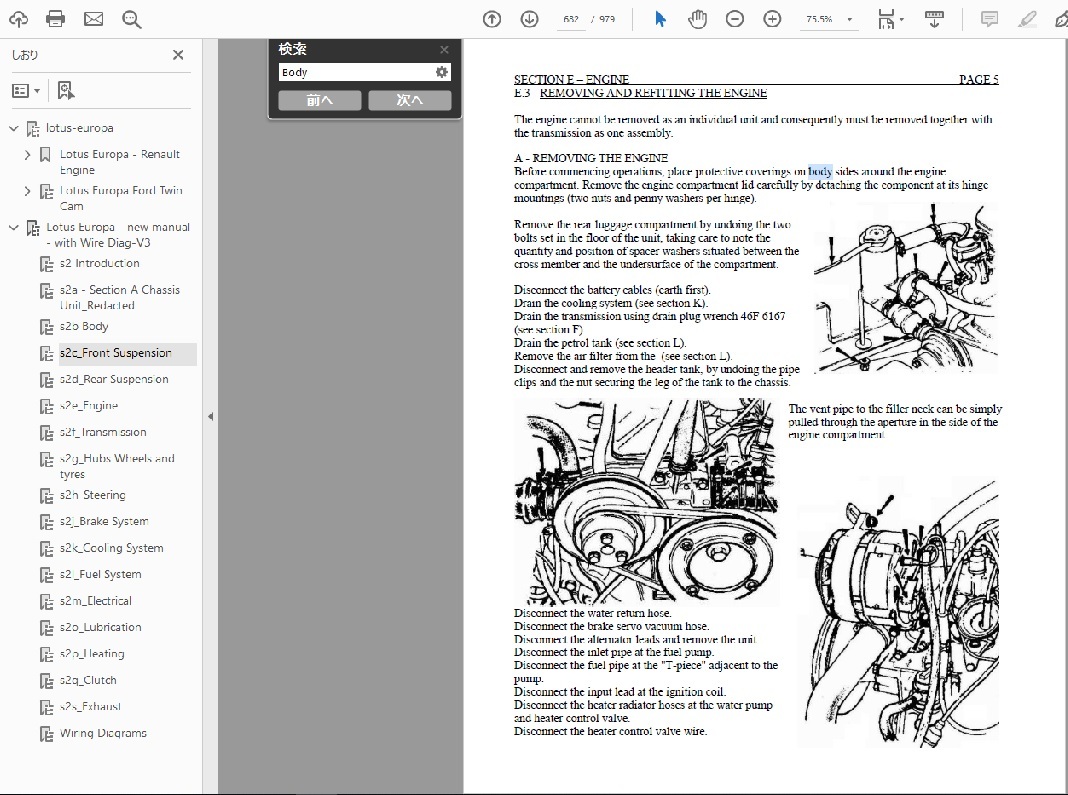Print the document with printer icon
Screen dimensions: 1068x795
[x=56, y=19]
